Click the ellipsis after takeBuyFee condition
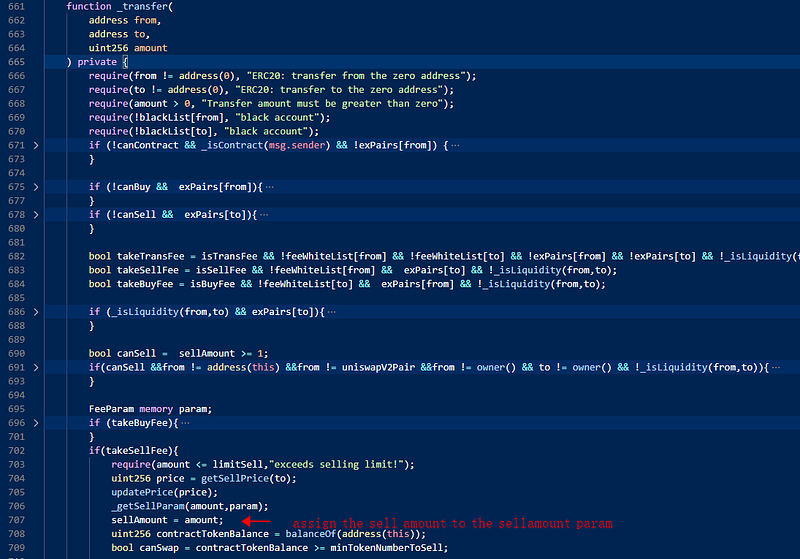Viewport: 800px width, 559px height. tap(186, 423)
